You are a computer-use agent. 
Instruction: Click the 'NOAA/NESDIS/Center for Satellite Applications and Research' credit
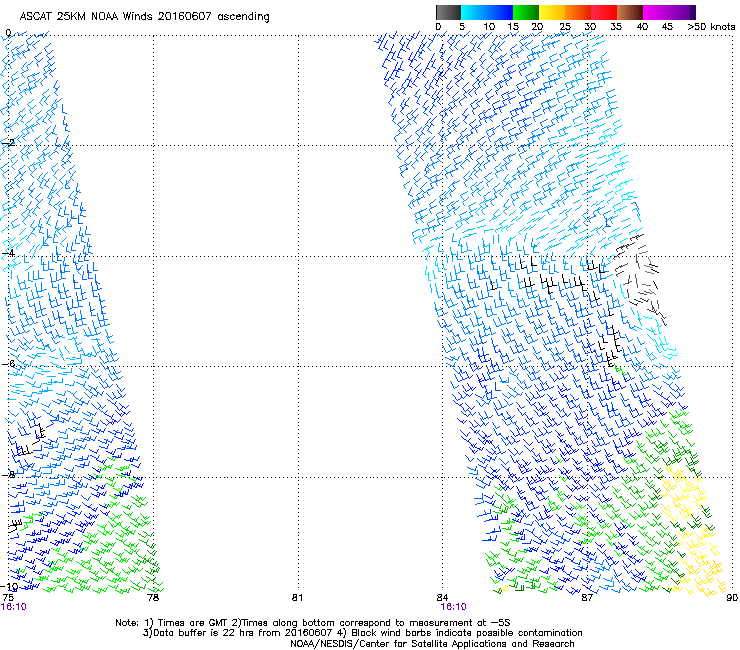pos(432,644)
